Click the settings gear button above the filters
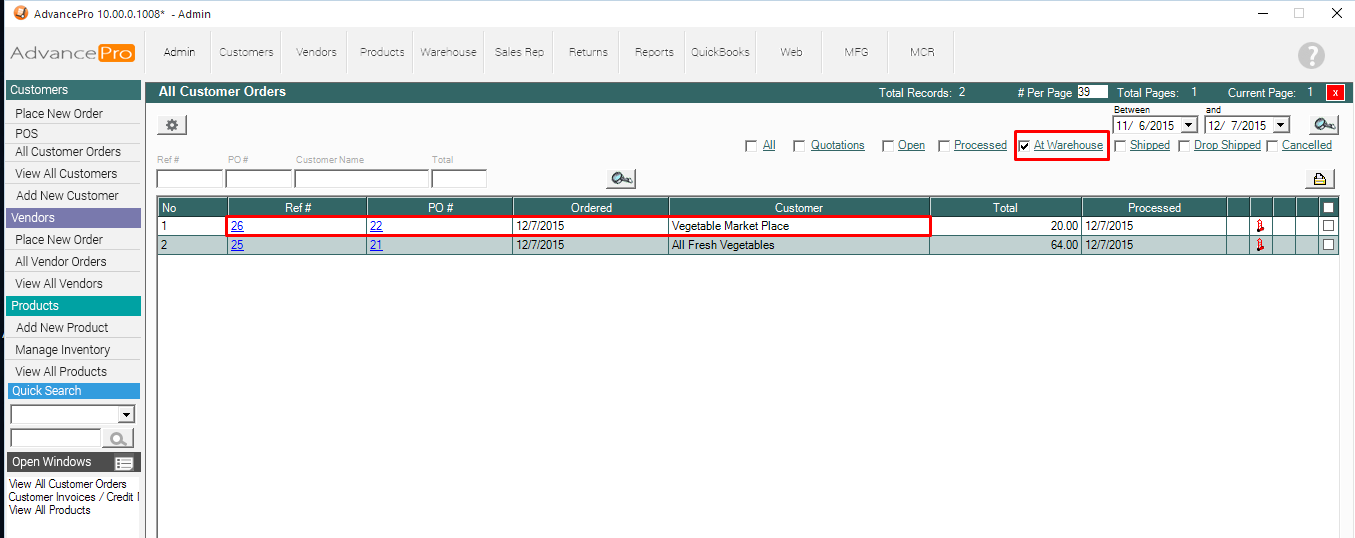 172,125
